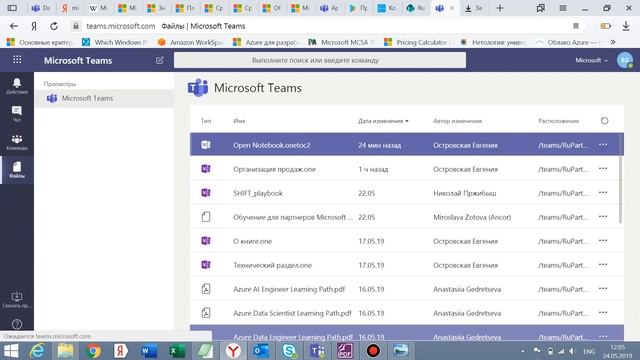Show more bookmarks chevron

coord(613,42)
